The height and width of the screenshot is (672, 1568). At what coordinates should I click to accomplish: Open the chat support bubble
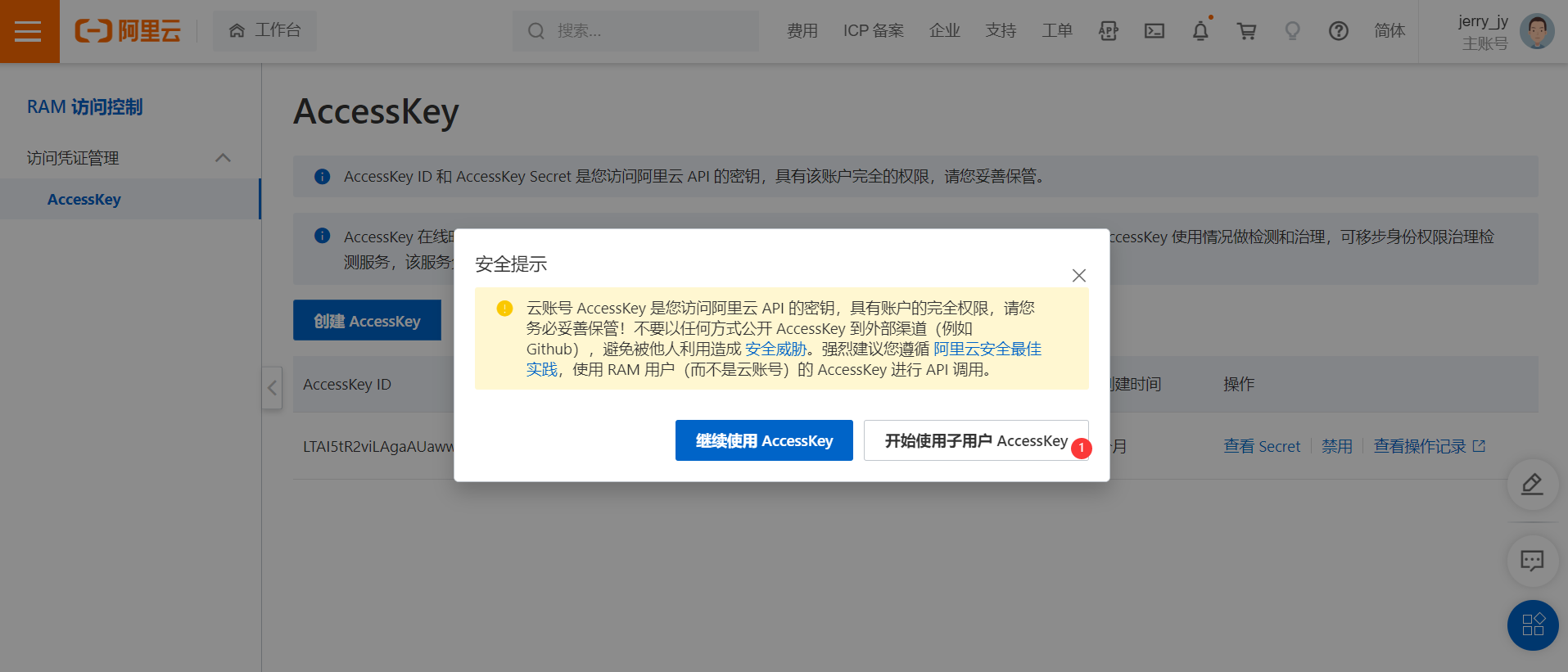(1532, 561)
